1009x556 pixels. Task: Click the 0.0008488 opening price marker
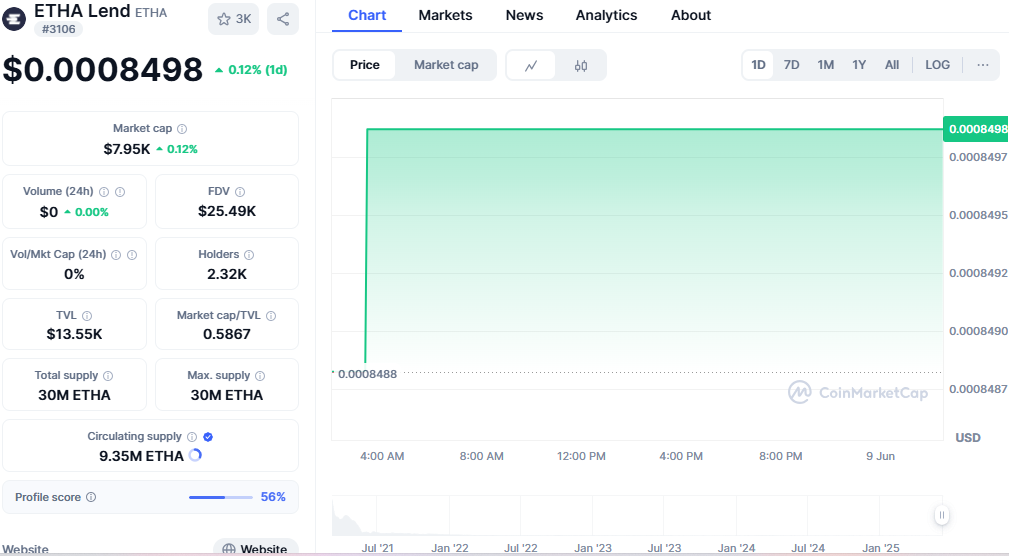click(x=367, y=374)
